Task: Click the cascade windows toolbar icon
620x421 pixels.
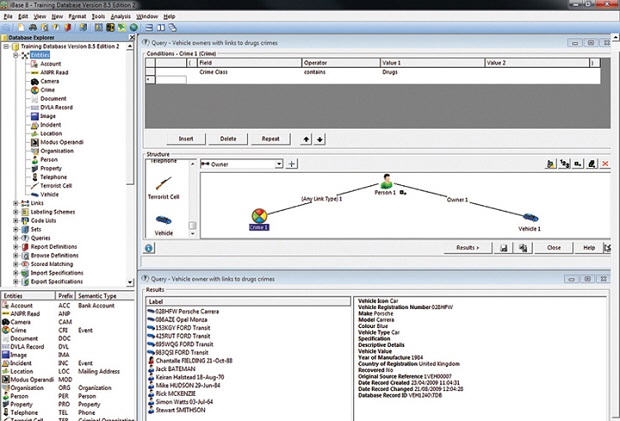Action: point(172,28)
